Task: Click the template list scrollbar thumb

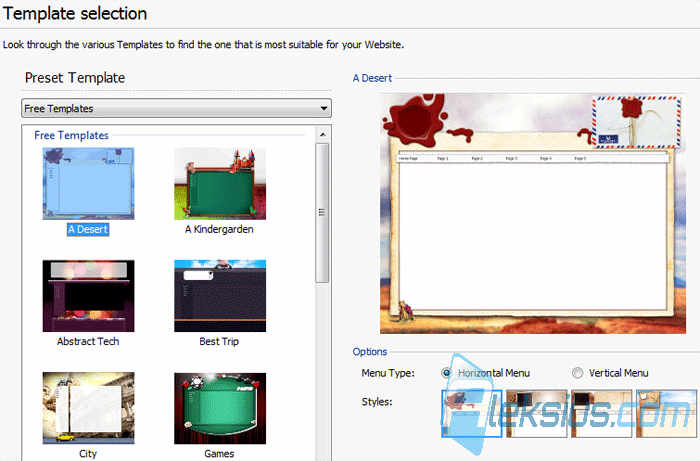Action: [322, 212]
